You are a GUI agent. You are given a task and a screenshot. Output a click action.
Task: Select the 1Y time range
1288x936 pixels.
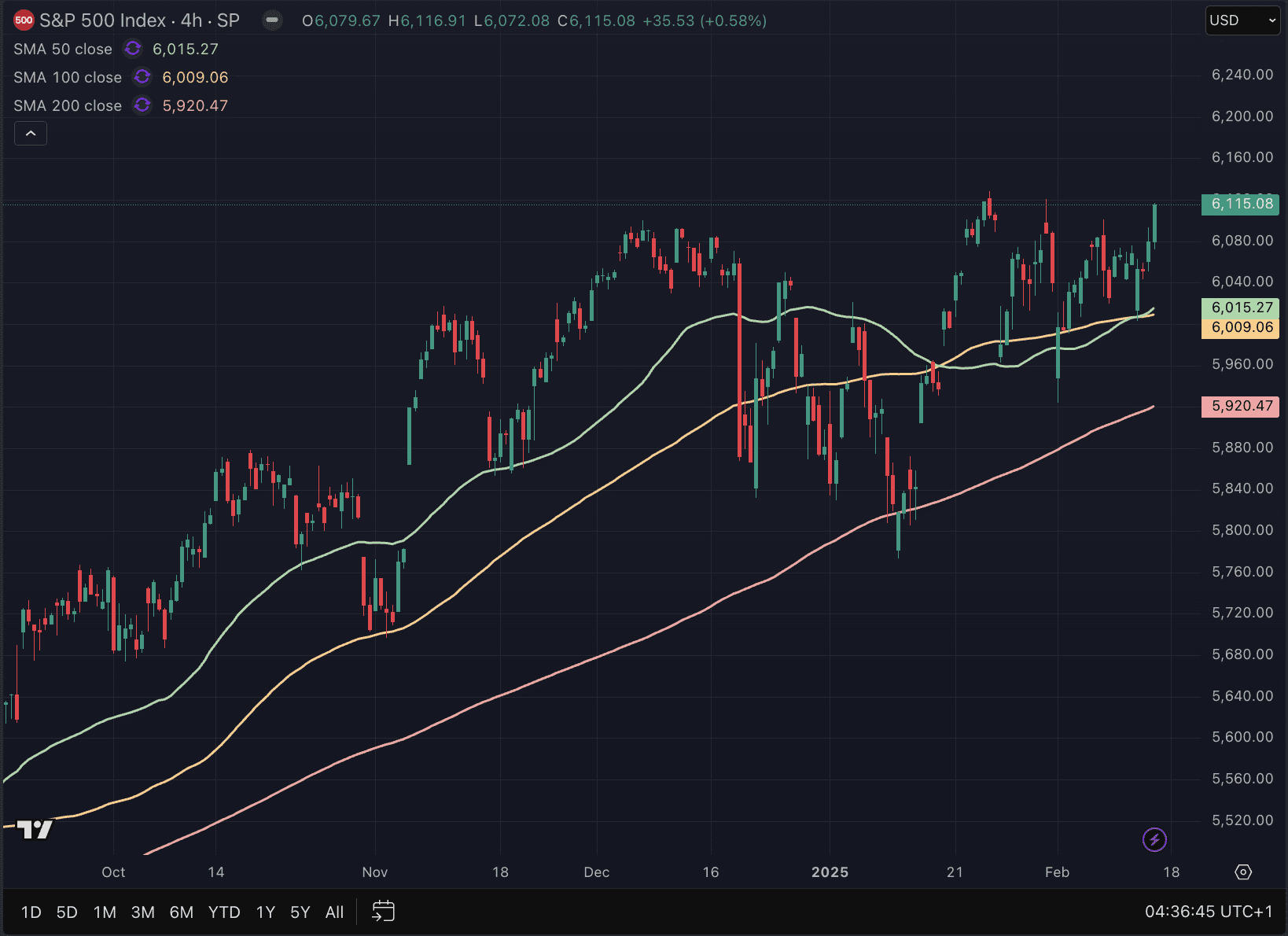coord(266,912)
